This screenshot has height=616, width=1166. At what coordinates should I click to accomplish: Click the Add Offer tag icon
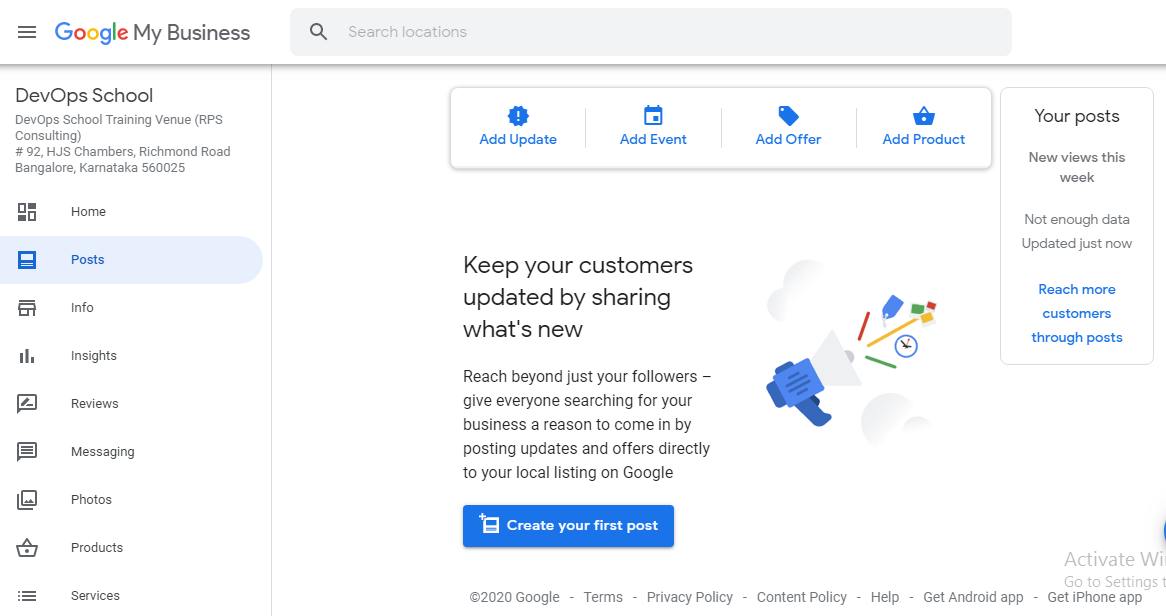(788, 115)
